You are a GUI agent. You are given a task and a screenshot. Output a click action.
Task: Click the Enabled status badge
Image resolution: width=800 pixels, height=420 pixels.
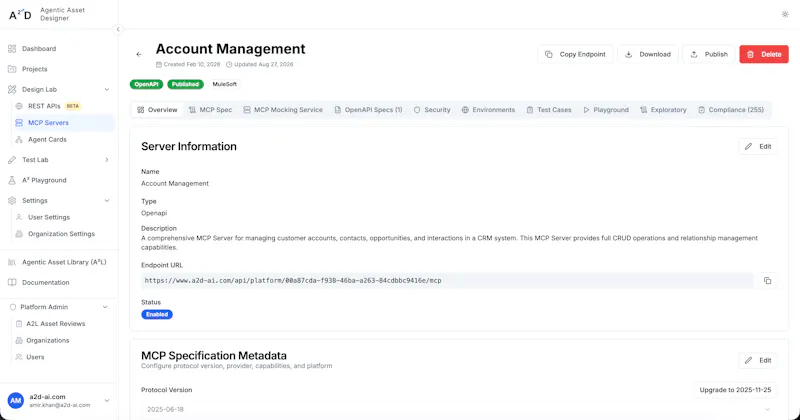tap(157, 314)
